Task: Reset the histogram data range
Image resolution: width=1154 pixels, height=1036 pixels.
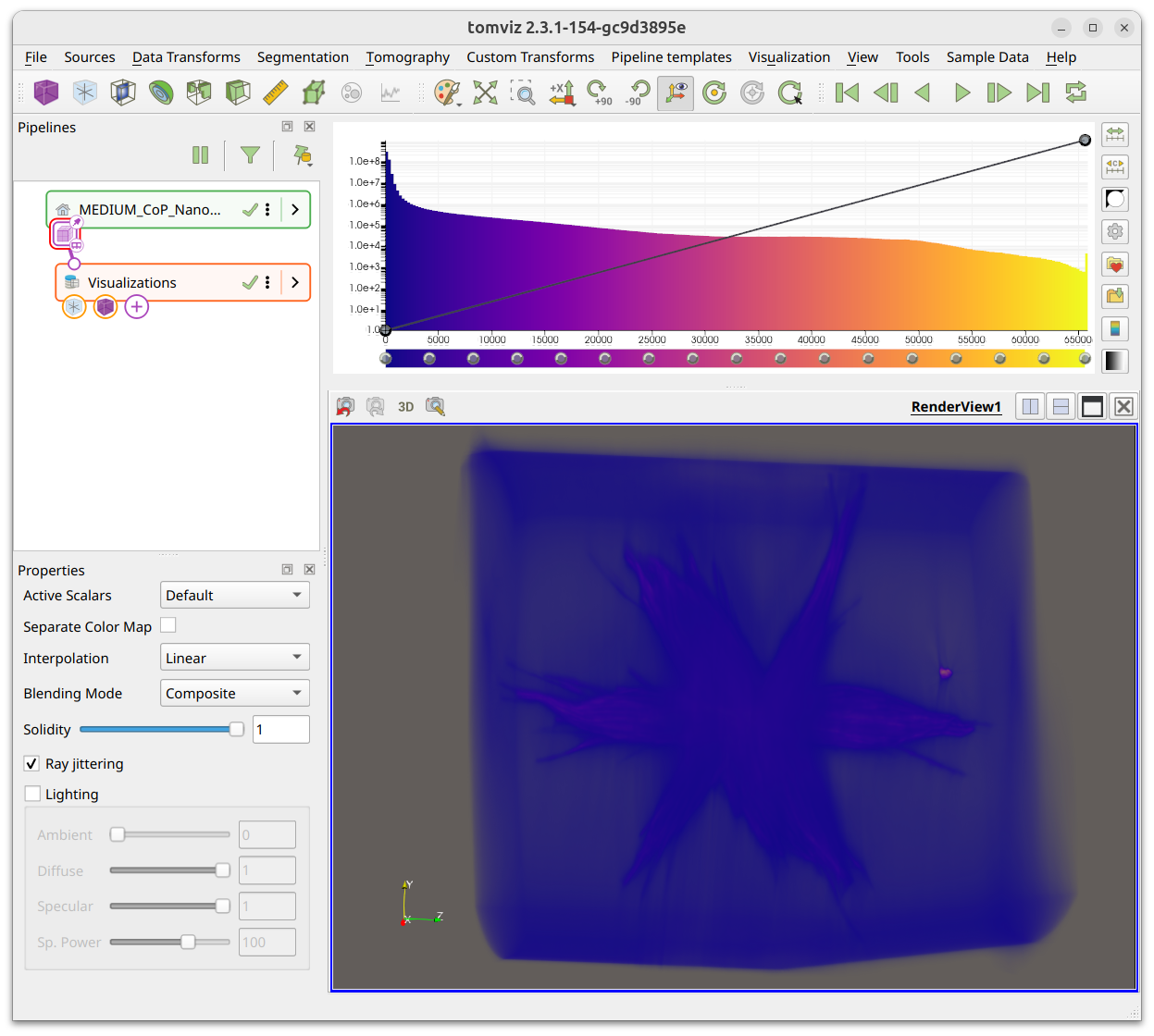Action: pyautogui.click(x=1115, y=135)
